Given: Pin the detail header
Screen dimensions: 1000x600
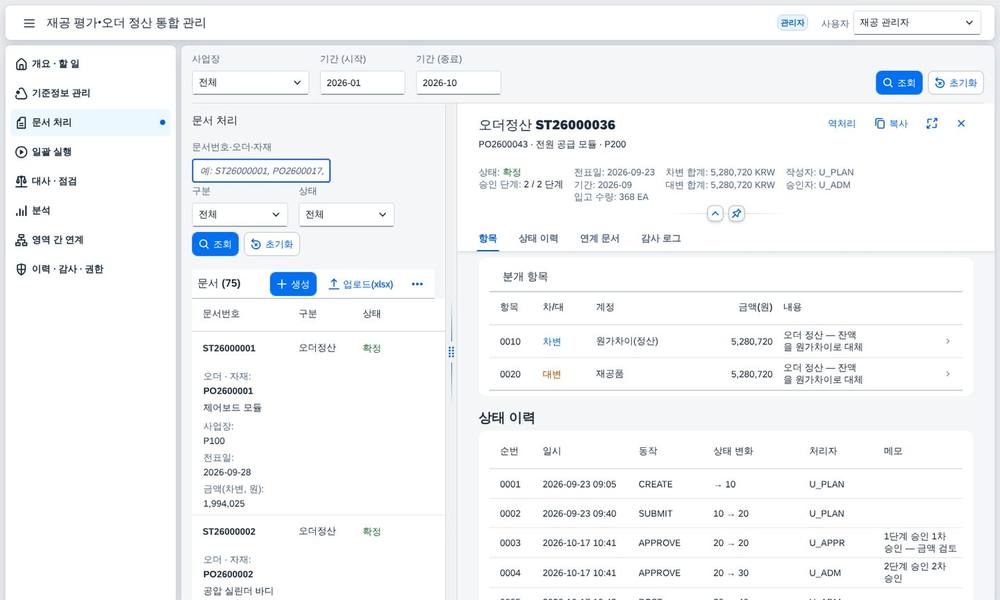Looking at the screenshot, I should [737, 214].
